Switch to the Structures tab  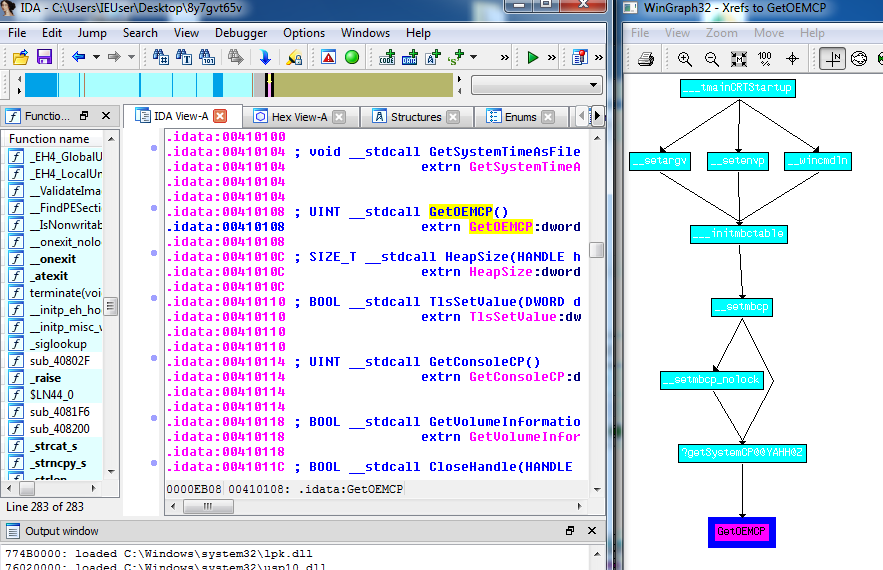(x=416, y=117)
